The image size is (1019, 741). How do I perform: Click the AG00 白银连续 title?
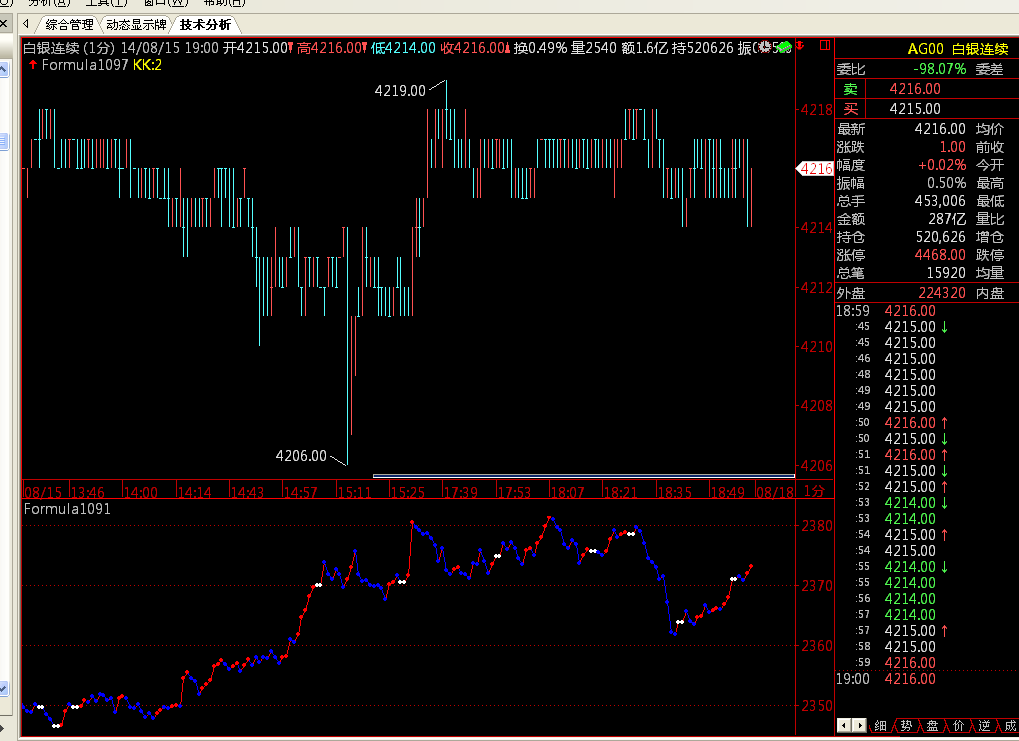coord(958,49)
